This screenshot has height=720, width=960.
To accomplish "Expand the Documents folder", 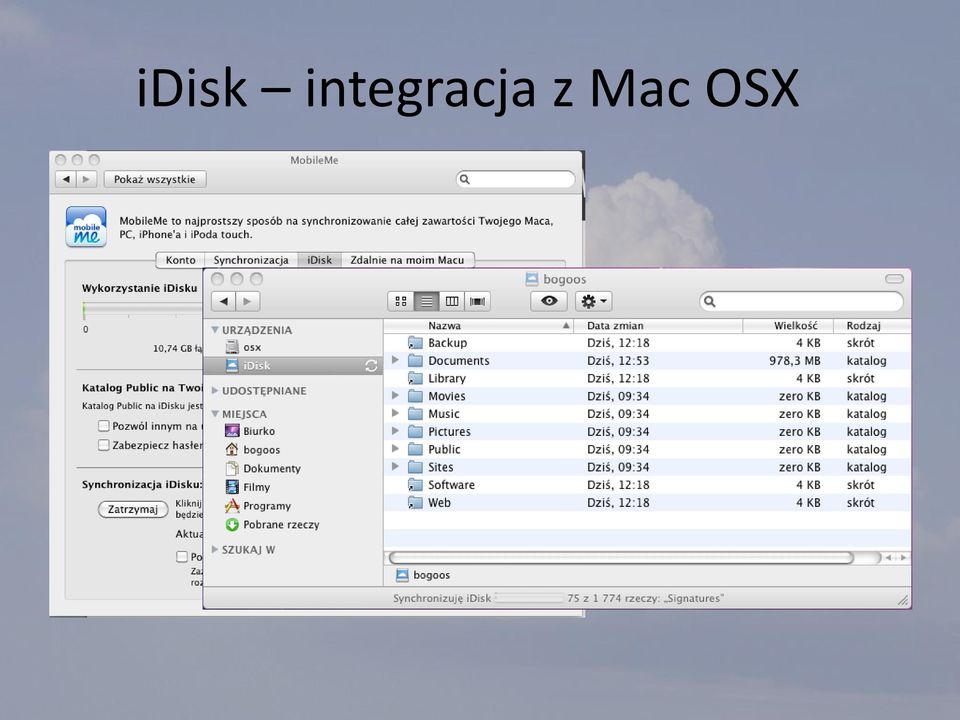I will (x=396, y=360).
